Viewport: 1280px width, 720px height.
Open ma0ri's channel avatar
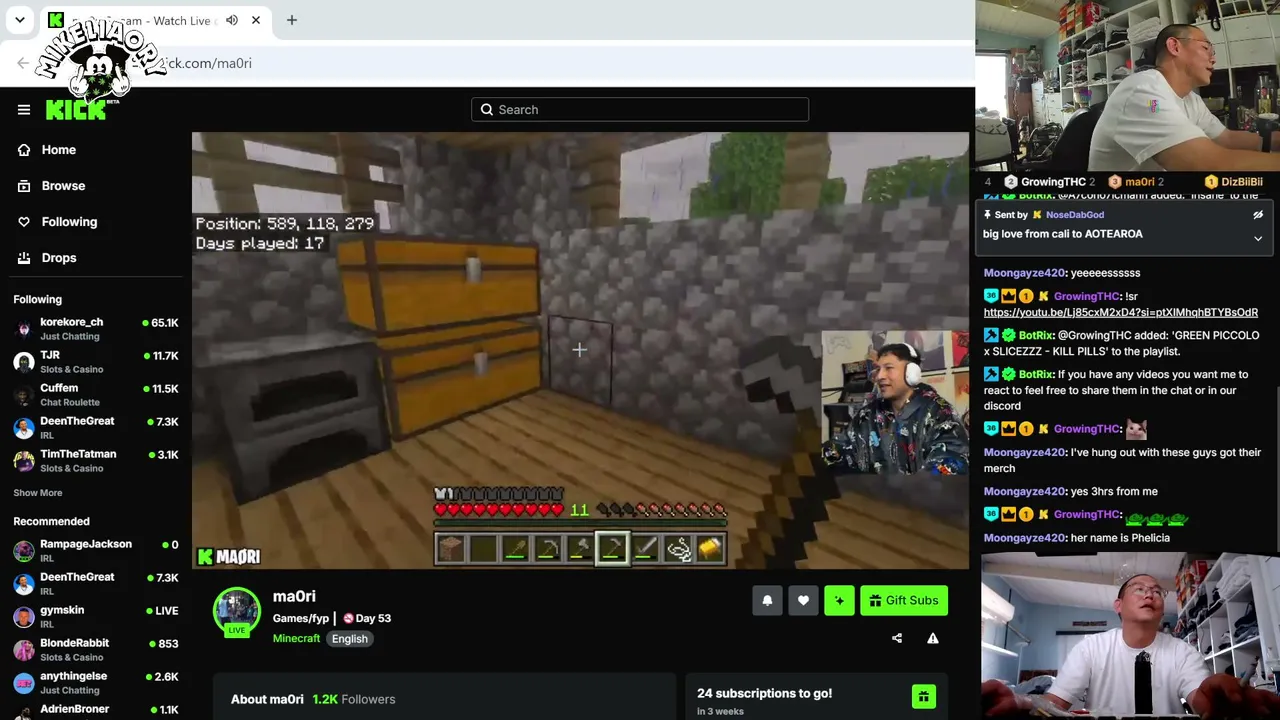coord(237,611)
